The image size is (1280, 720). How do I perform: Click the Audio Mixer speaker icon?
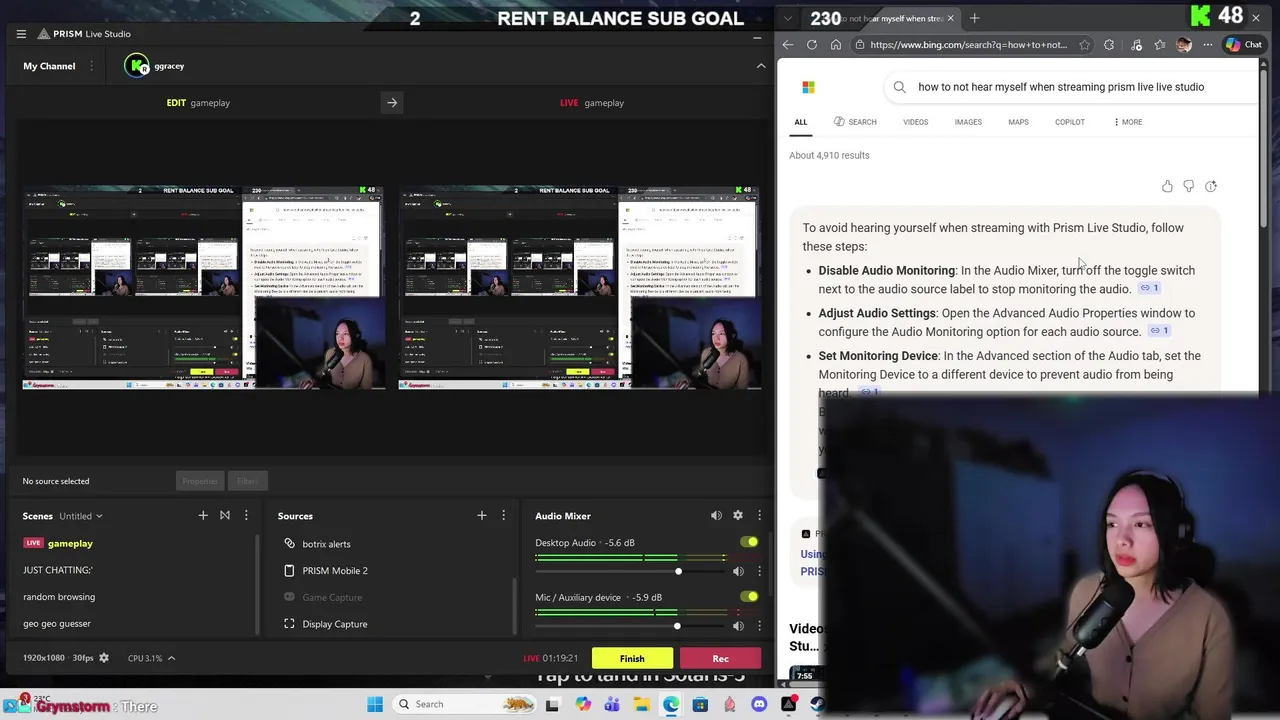tap(716, 516)
